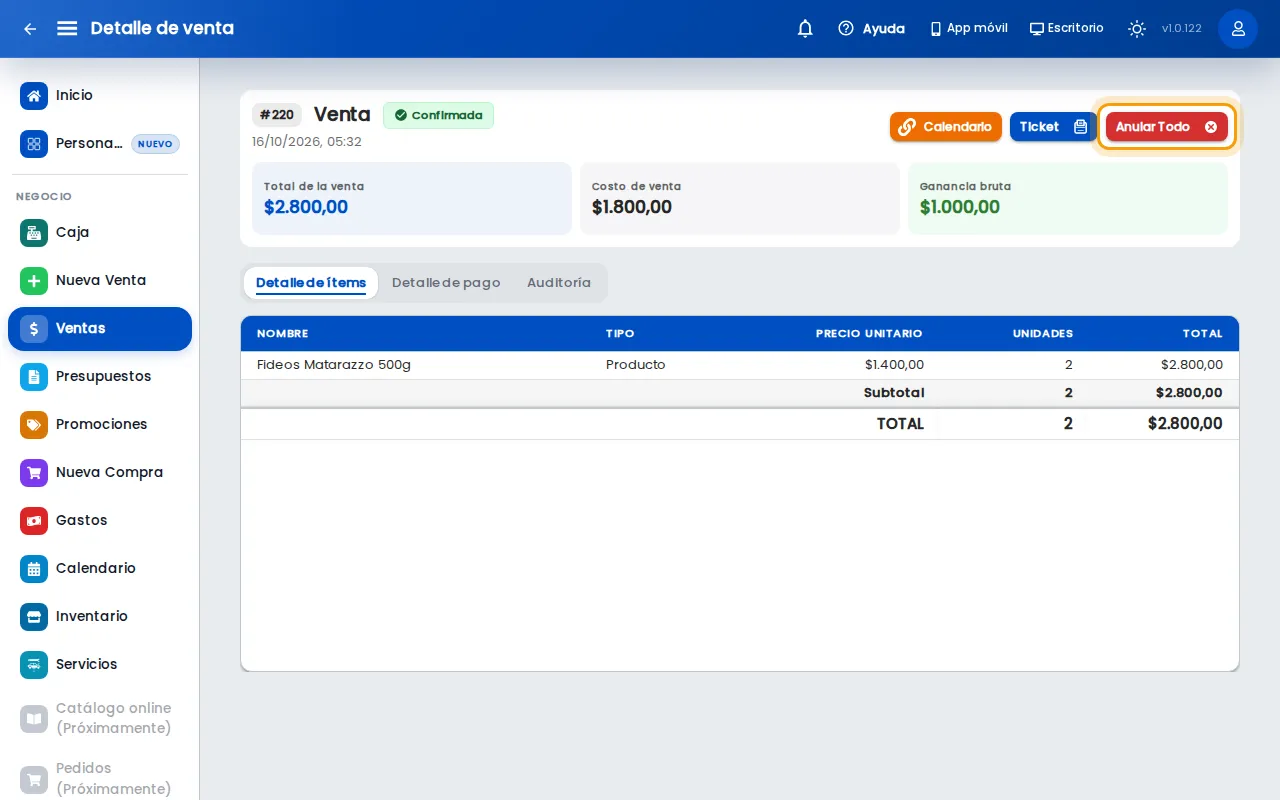Open notifications bell
This screenshot has width=1280, height=800.
[805, 29]
